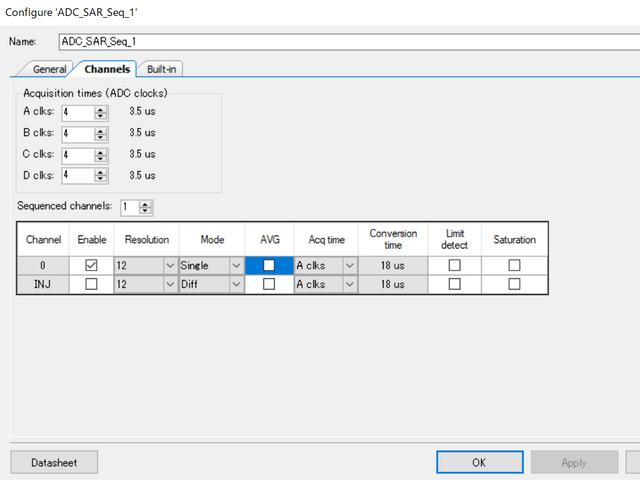Switch to the General tab
This screenshot has width=640, height=480.
pos(49,69)
